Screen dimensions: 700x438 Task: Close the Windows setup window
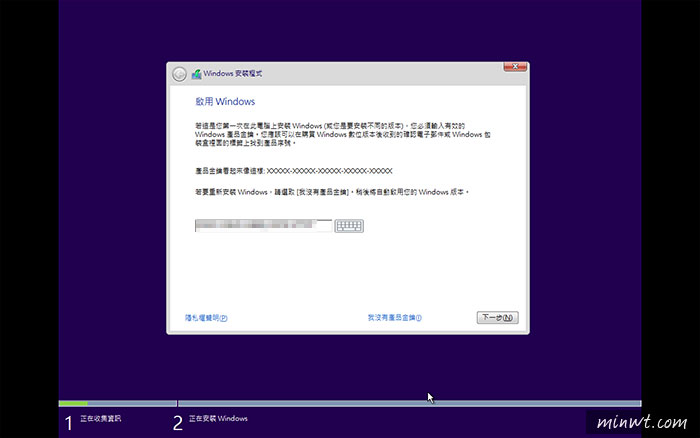coord(515,67)
